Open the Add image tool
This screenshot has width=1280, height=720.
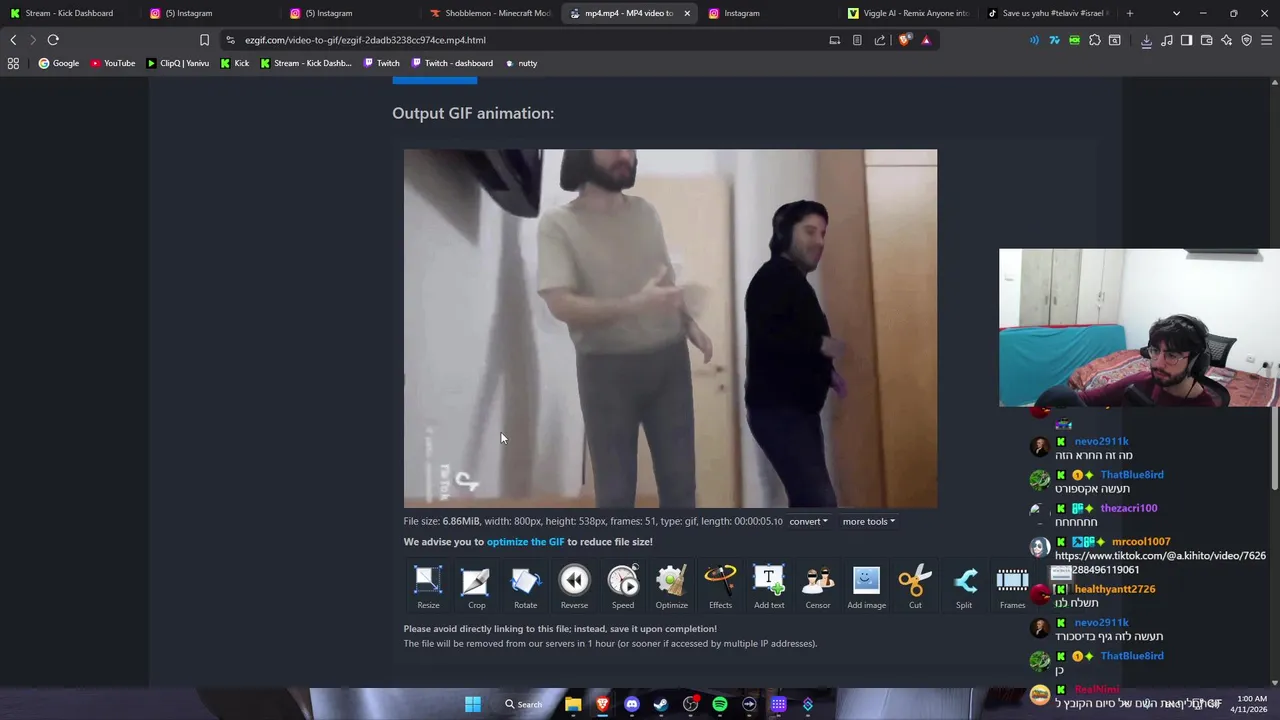(x=866, y=587)
